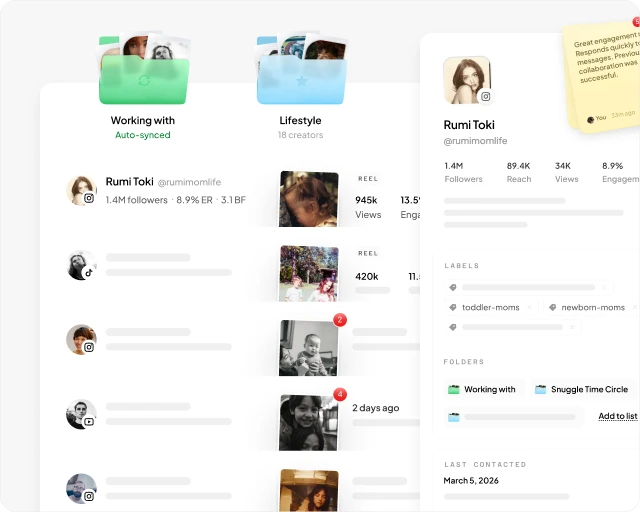Open the bearded man with glasses avatar row
640x512 pixels.
tap(149, 489)
